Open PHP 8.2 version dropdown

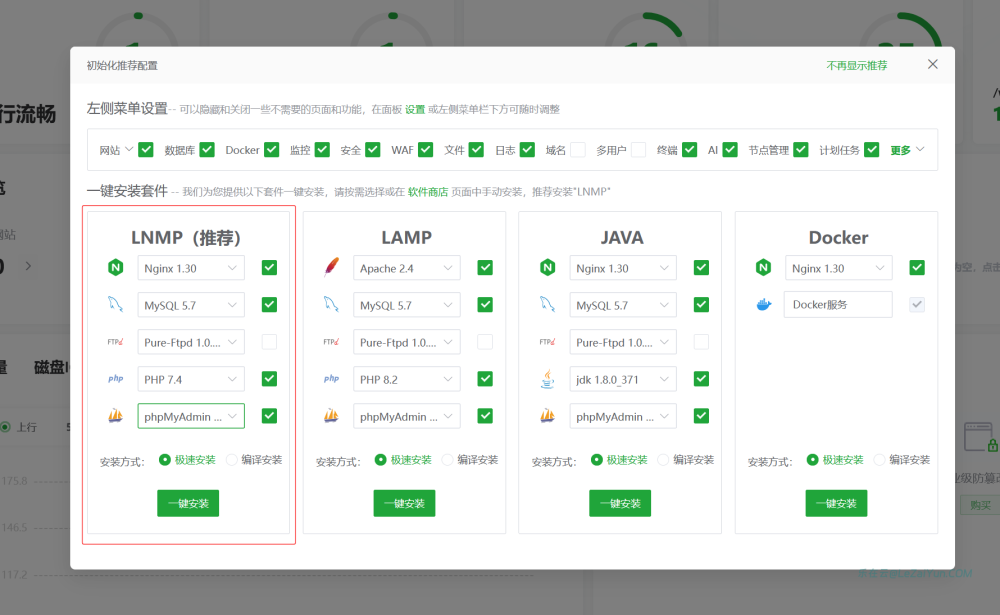coord(406,380)
